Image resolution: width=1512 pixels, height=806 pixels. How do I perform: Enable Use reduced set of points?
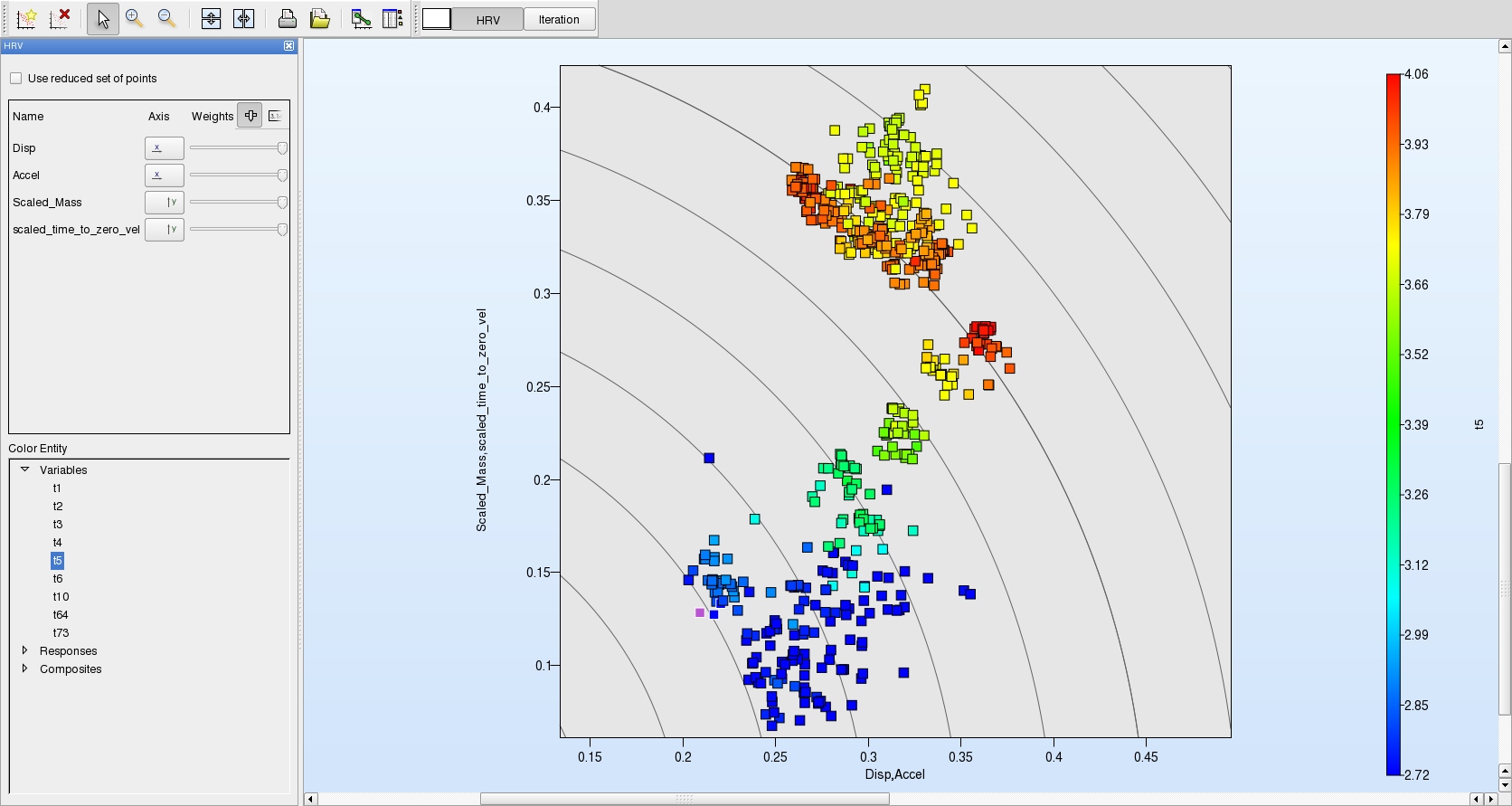pos(15,79)
